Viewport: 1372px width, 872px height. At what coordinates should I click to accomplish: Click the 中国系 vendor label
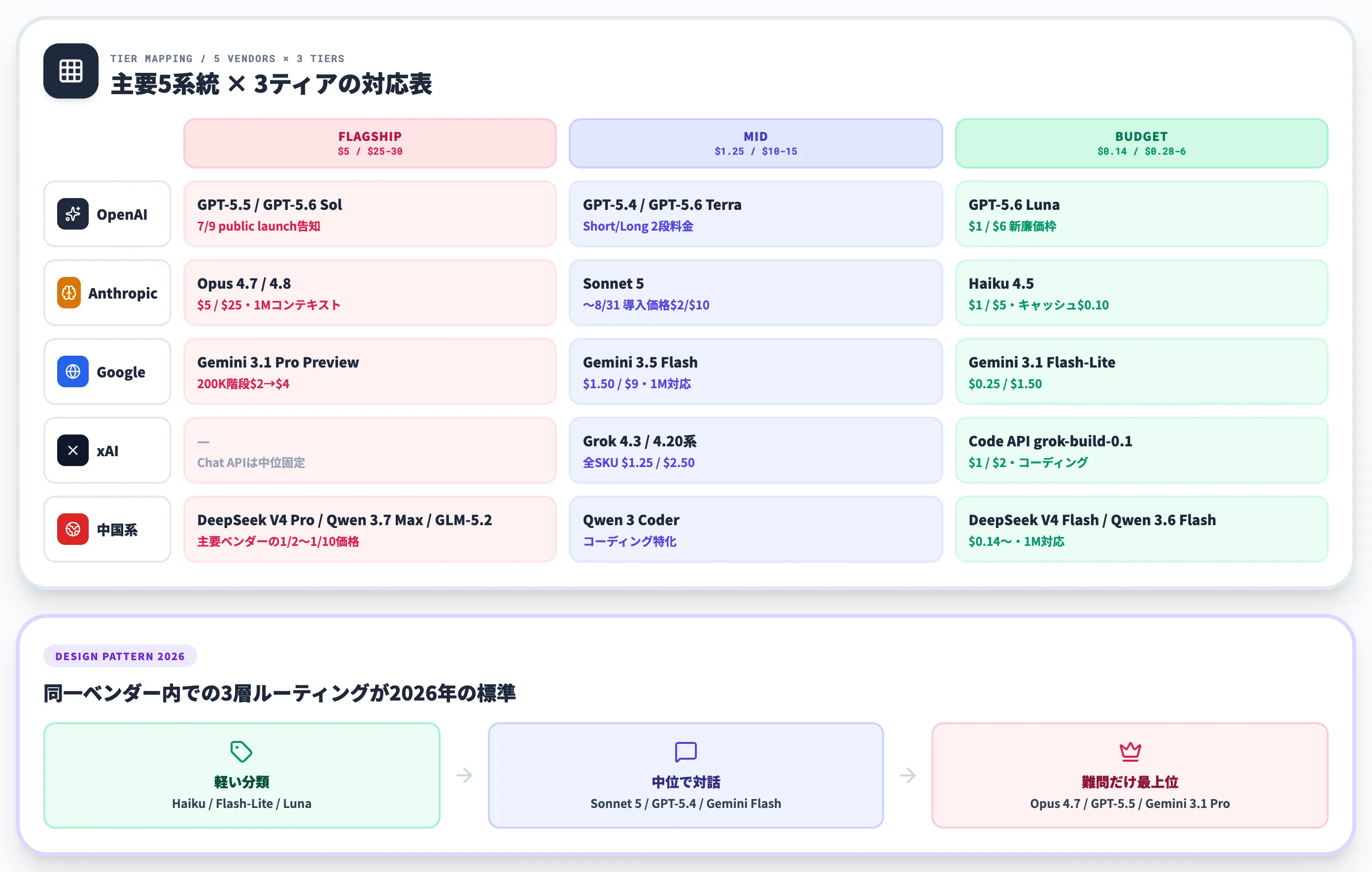(117, 530)
